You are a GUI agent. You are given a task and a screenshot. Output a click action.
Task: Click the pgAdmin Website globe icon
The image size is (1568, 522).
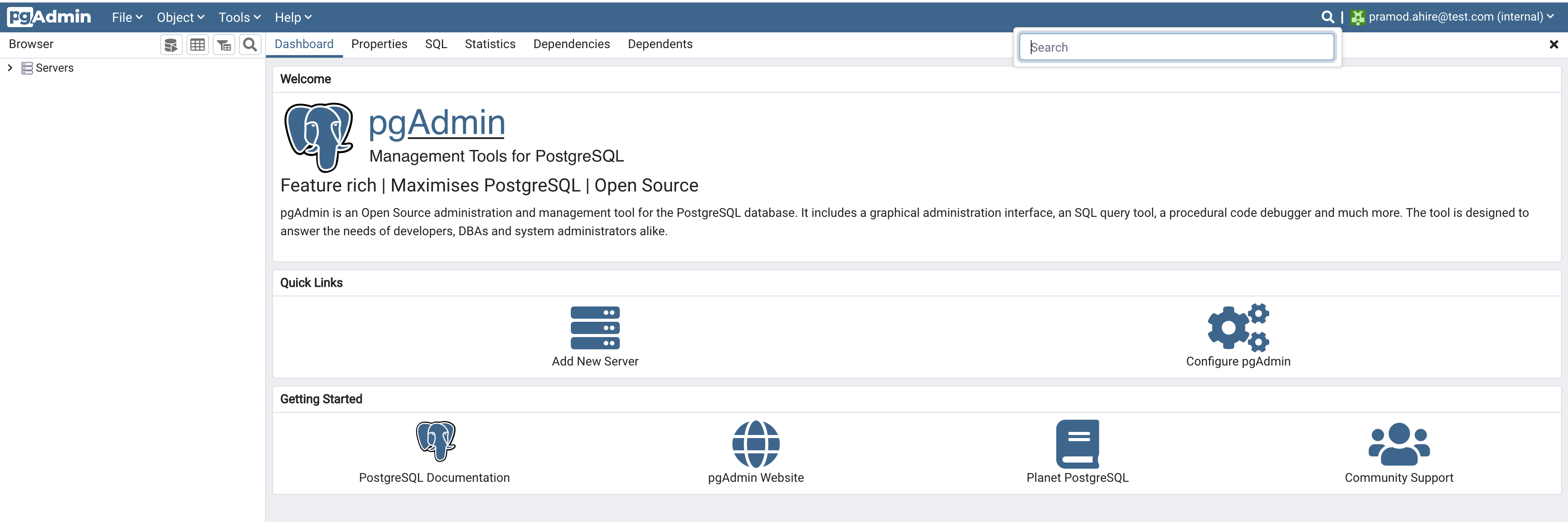(756, 443)
